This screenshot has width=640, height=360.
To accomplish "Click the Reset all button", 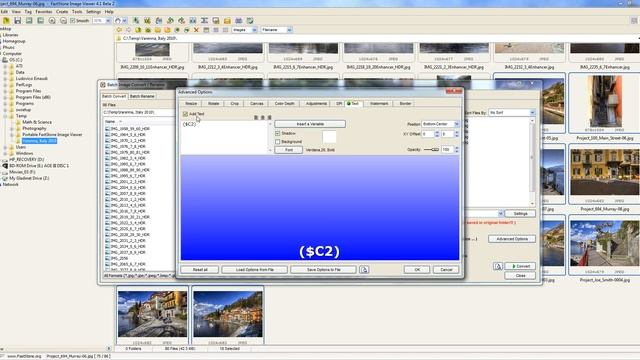I will coord(200,270).
